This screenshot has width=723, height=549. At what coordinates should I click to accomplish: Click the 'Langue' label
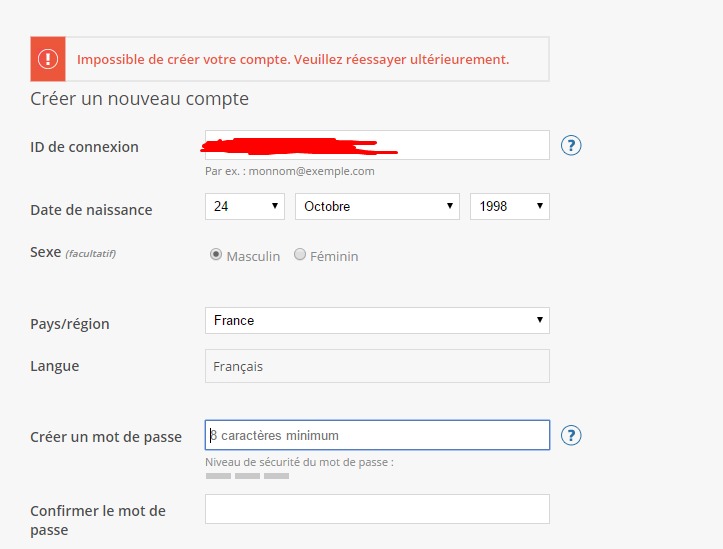(54, 366)
